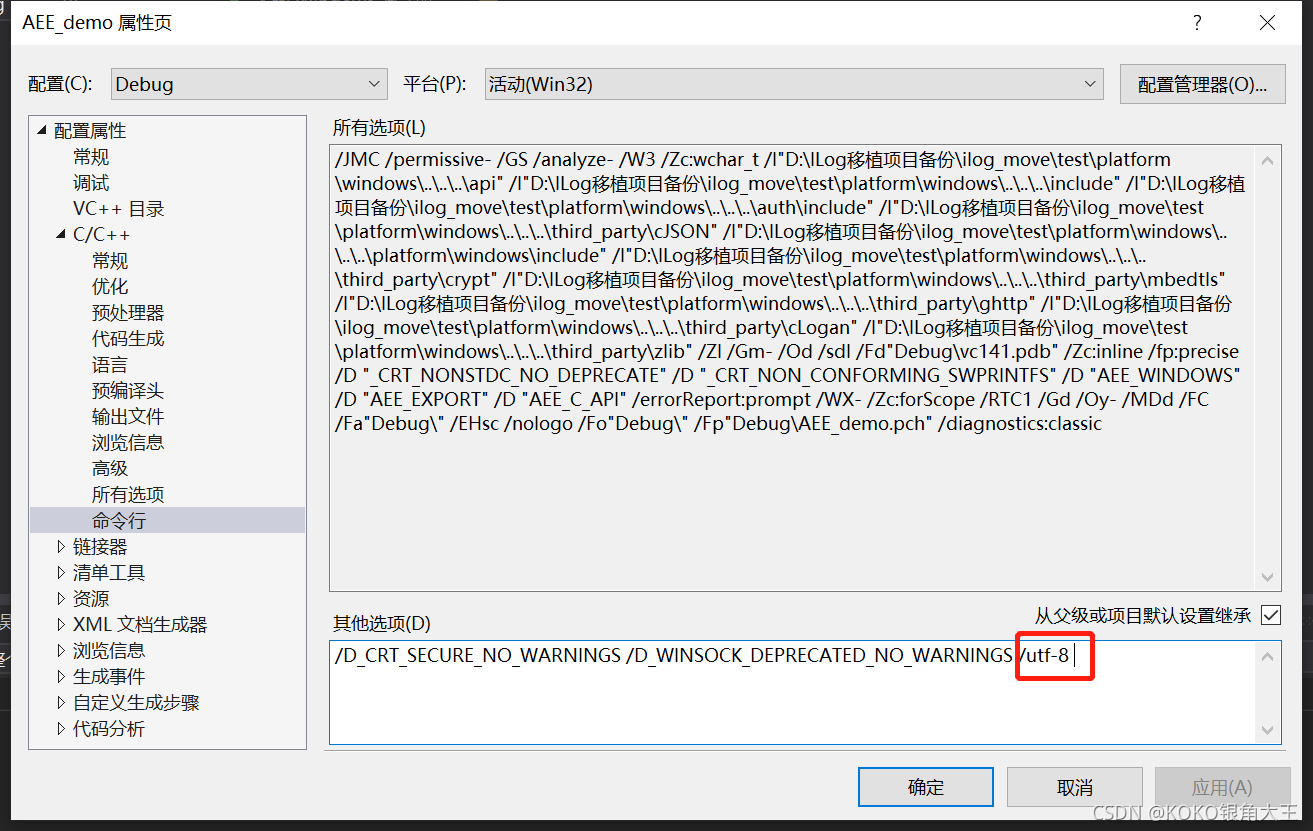This screenshot has width=1313, height=831.
Task: Expand the 清单工具 node
Action: (61, 573)
